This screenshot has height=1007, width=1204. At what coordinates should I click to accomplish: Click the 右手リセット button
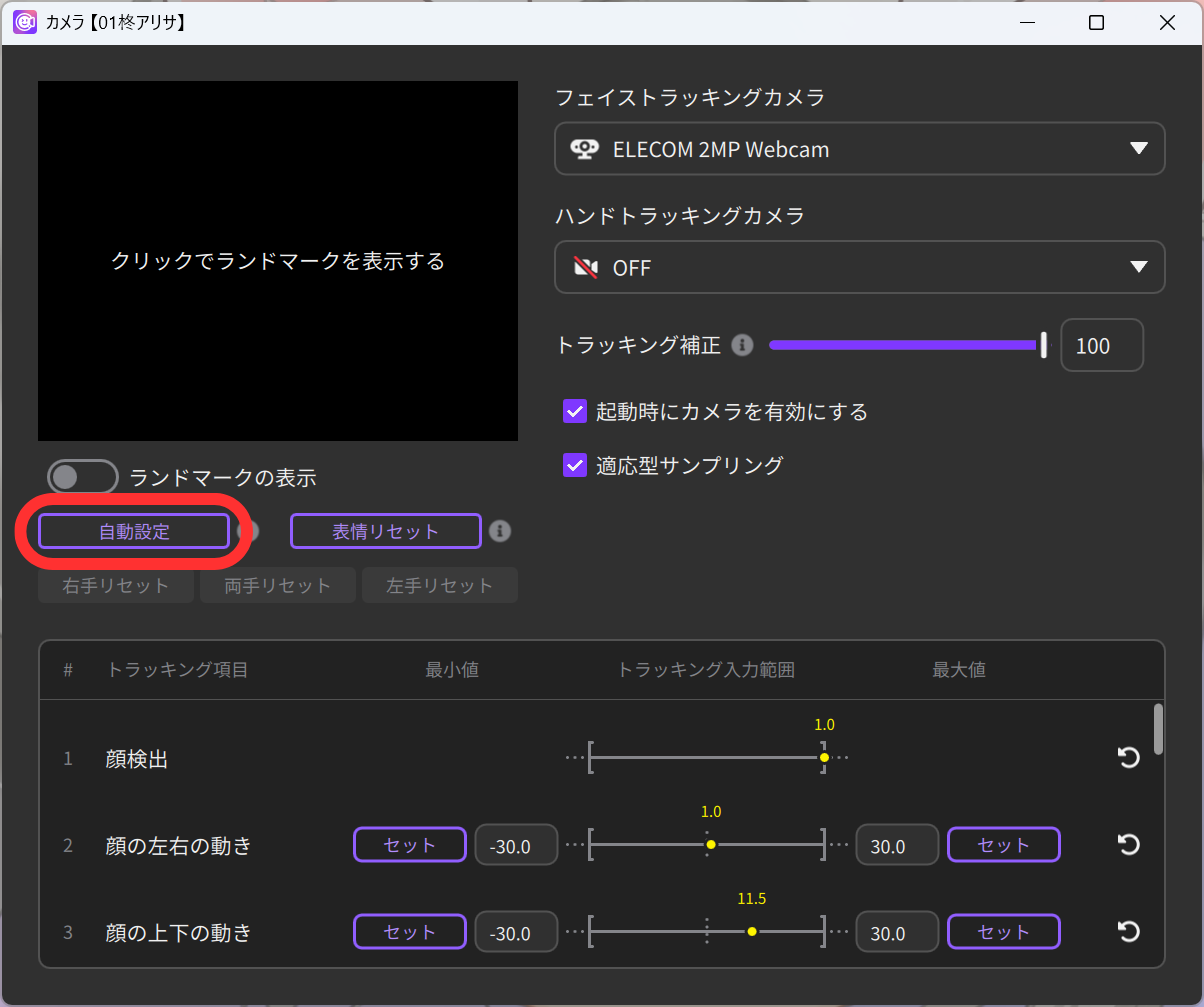click(116, 585)
